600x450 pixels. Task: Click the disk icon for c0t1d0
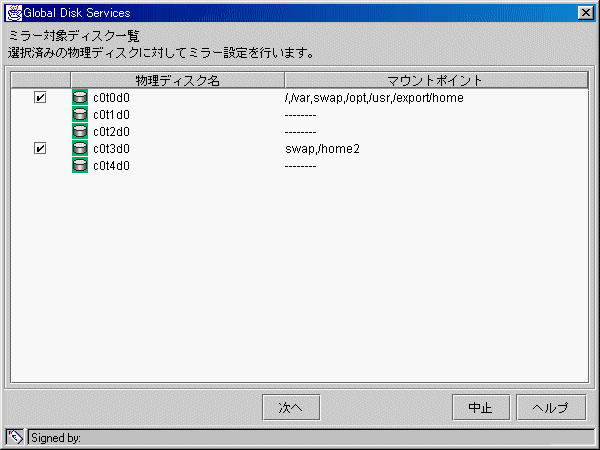point(80,114)
